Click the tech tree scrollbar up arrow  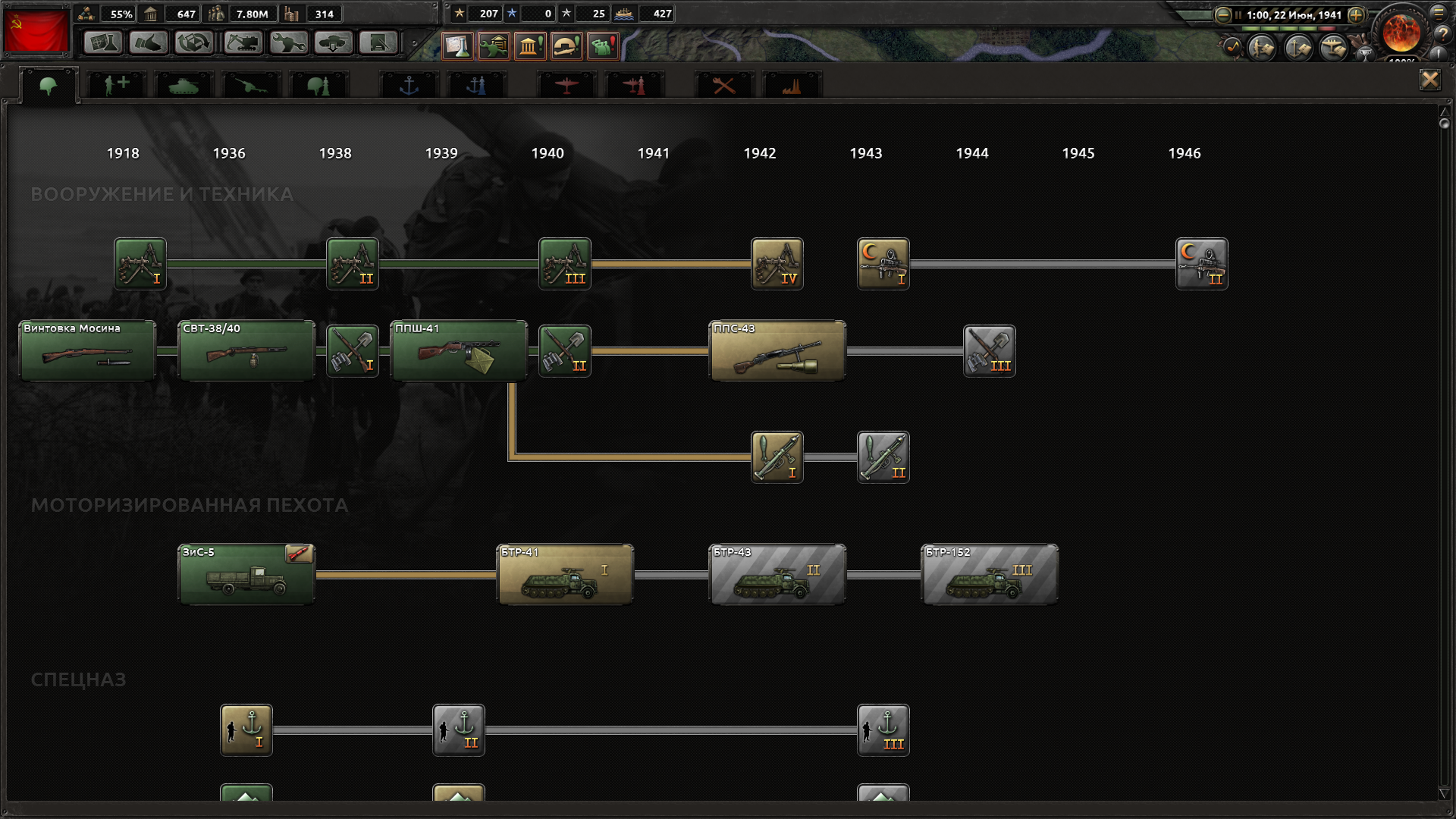coord(1444,111)
